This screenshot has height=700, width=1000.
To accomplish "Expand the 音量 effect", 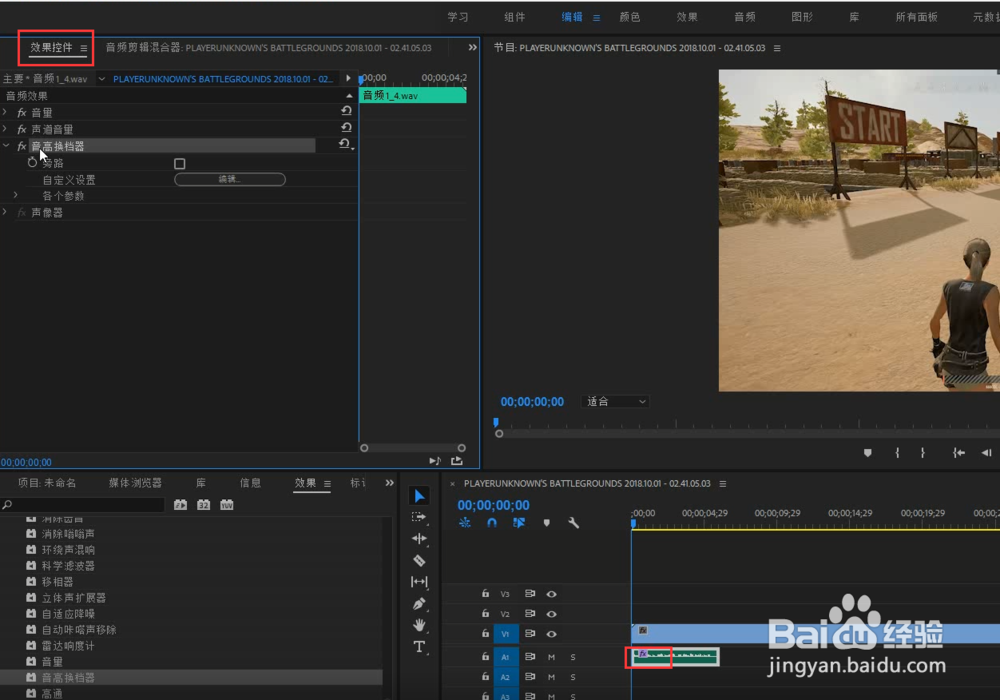I will coord(5,112).
